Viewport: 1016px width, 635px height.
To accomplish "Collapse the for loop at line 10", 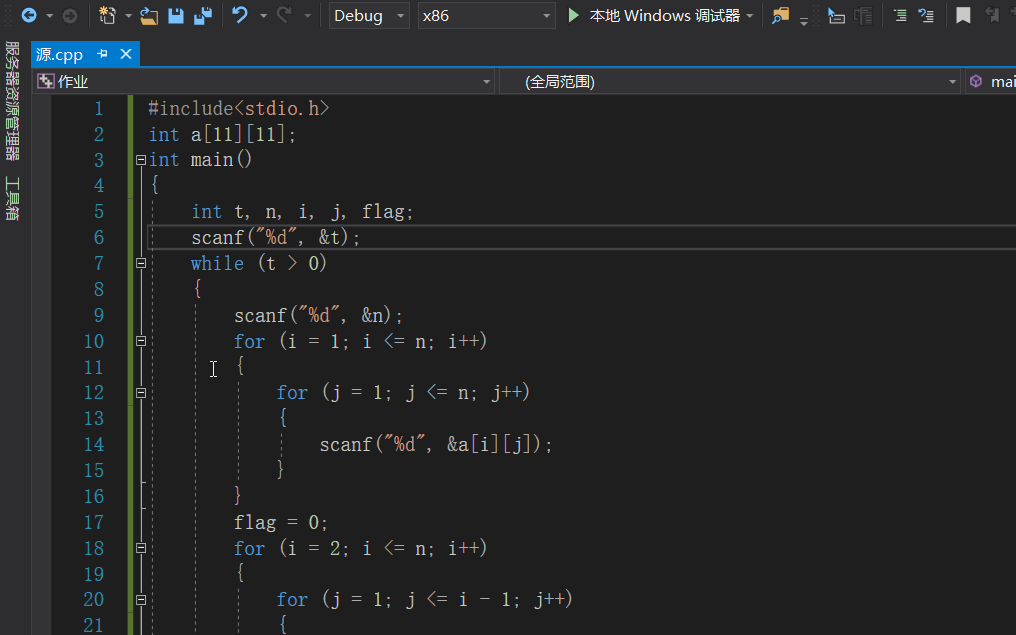I will tap(140, 341).
